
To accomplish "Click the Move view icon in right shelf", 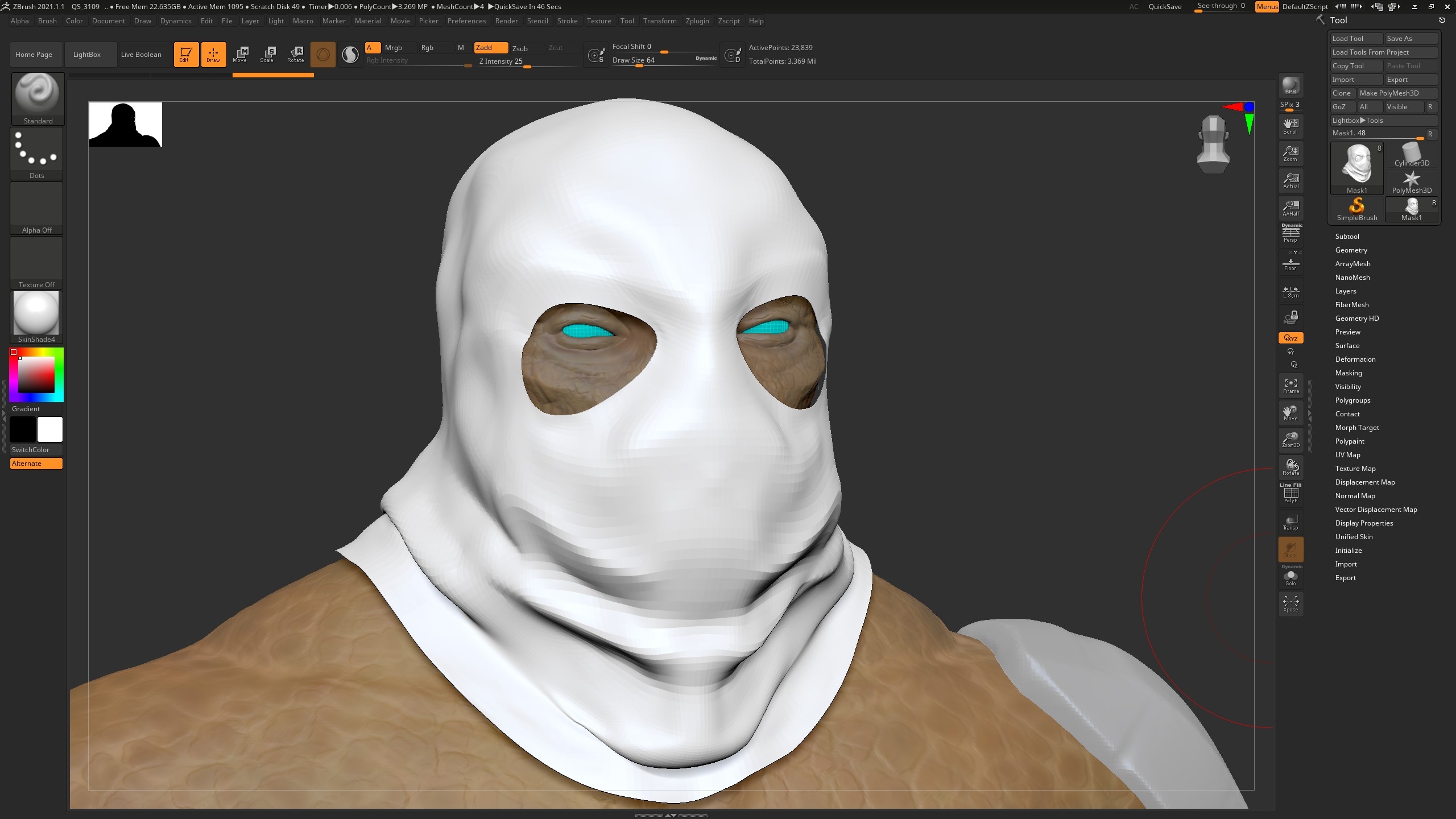I will click(1291, 413).
